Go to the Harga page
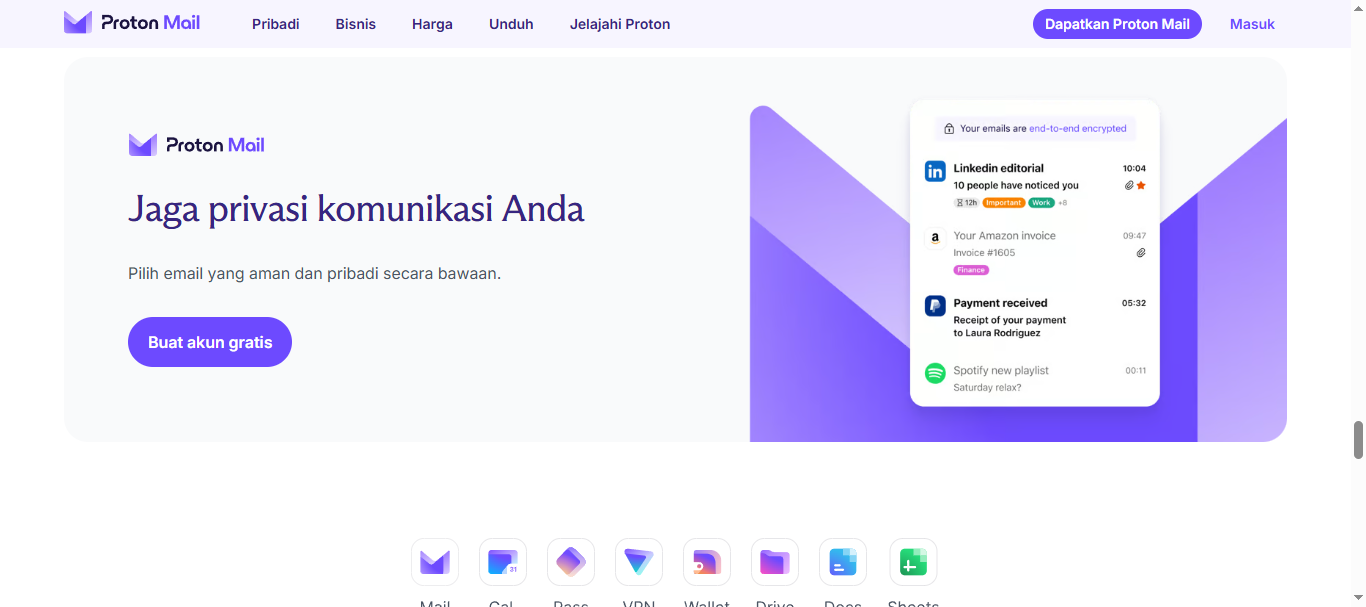The height and width of the screenshot is (607, 1366). (432, 24)
